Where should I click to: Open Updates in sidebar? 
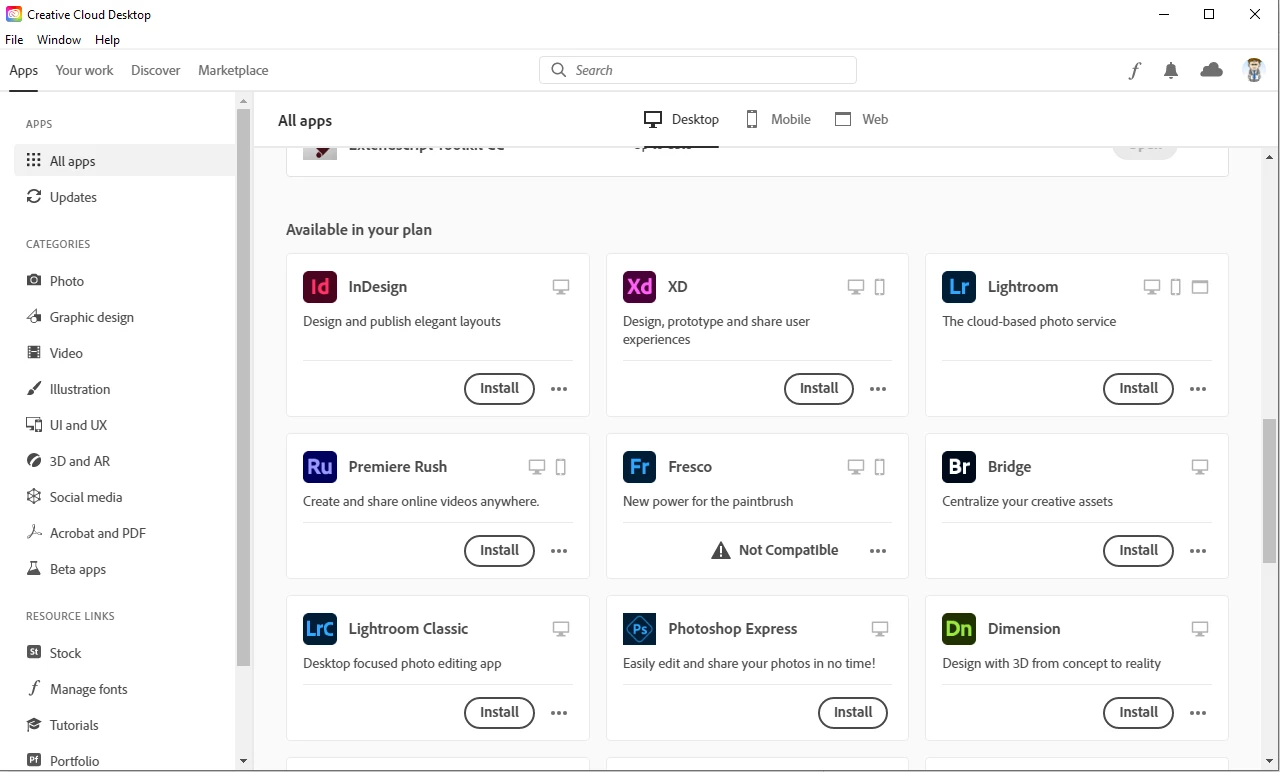click(x=125, y=197)
